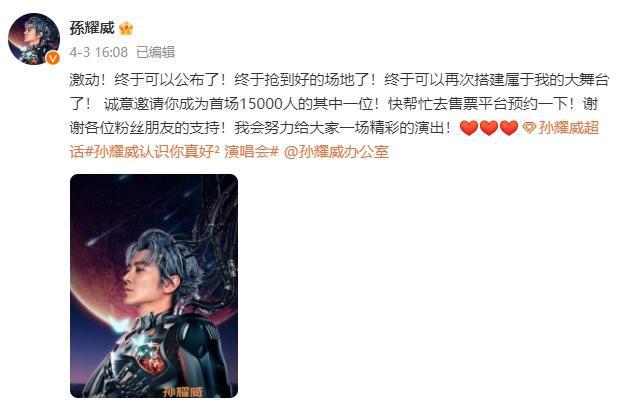Click the middle red heart emoji
629x401 pixels.
(x=489, y=128)
